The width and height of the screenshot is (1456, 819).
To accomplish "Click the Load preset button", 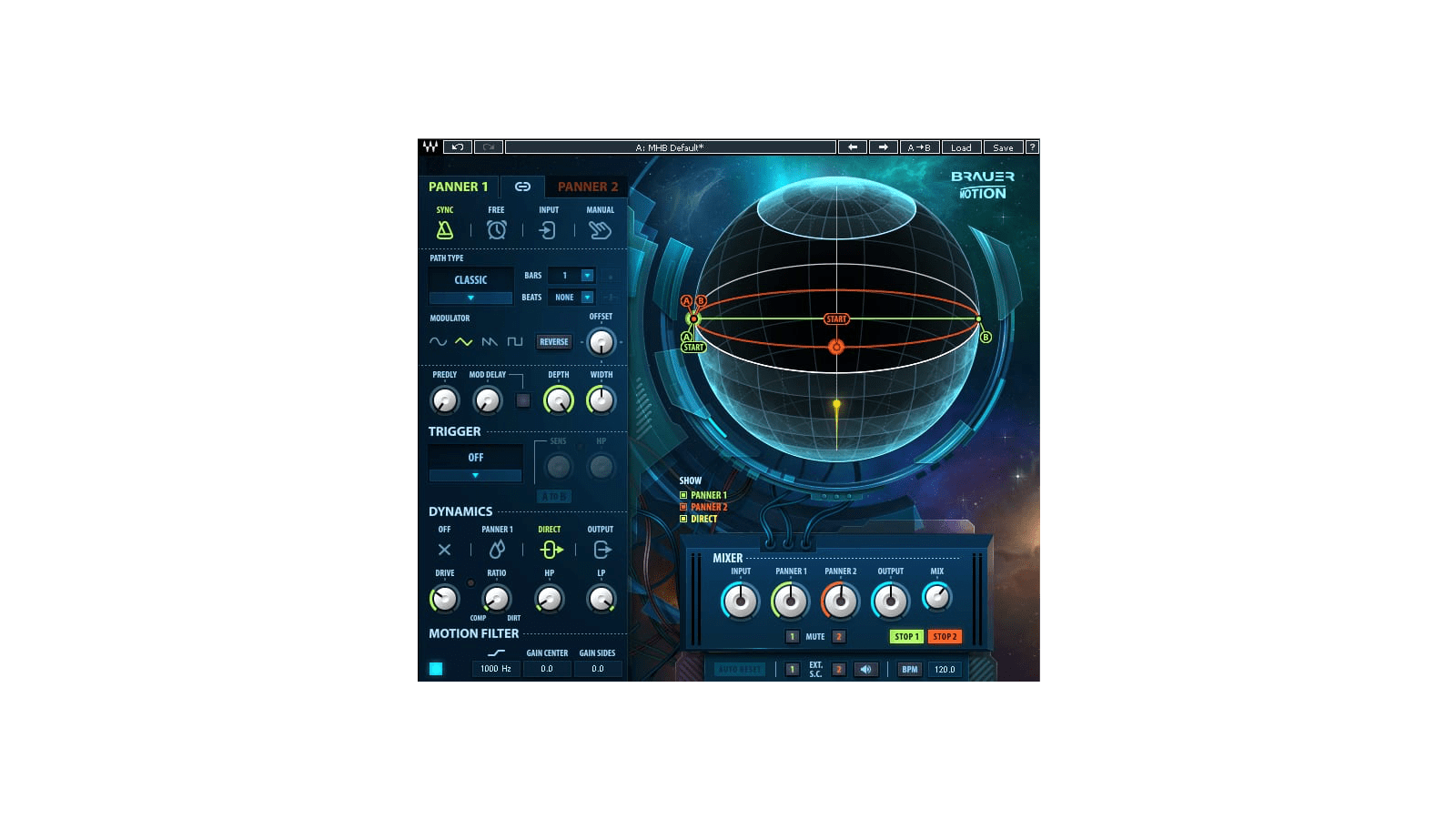I will coord(961,147).
